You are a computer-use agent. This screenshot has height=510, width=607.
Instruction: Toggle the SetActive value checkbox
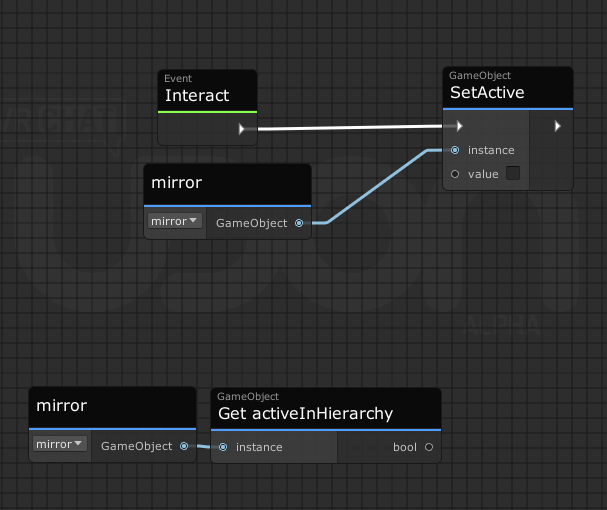click(513, 173)
